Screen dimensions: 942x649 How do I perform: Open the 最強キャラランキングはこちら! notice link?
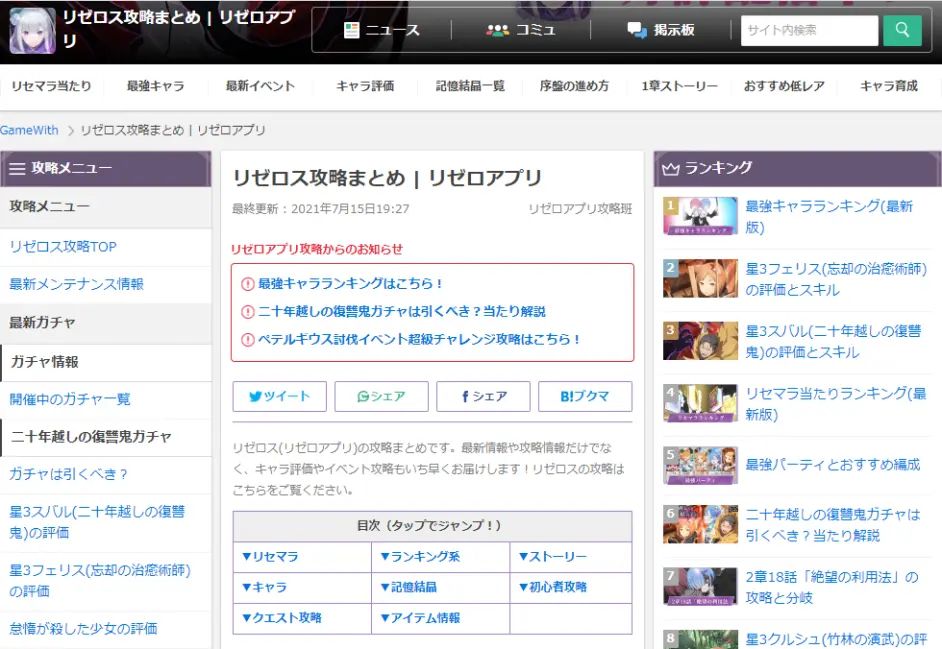click(350, 284)
